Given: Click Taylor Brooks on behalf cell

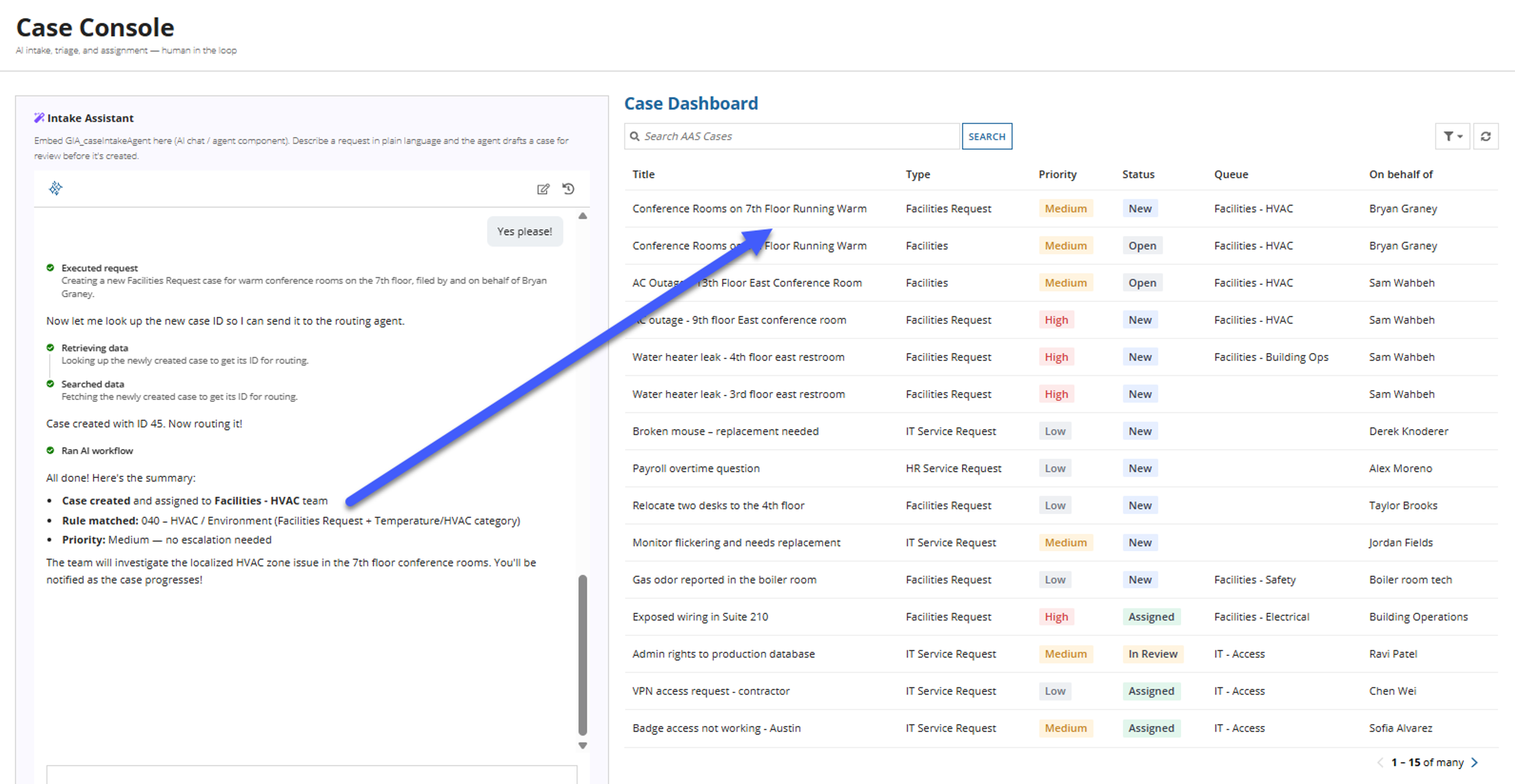Looking at the screenshot, I should pos(1403,505).
